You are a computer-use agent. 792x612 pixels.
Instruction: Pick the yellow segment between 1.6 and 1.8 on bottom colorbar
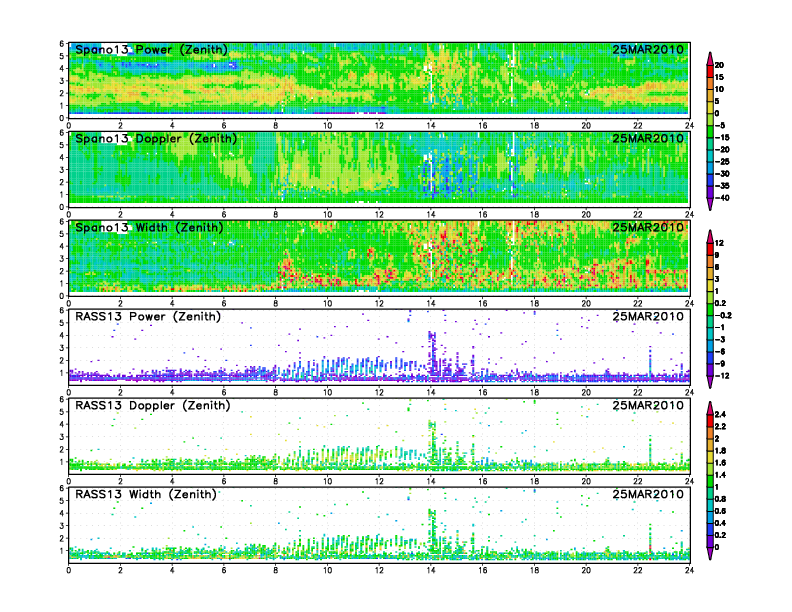(710, 456)
